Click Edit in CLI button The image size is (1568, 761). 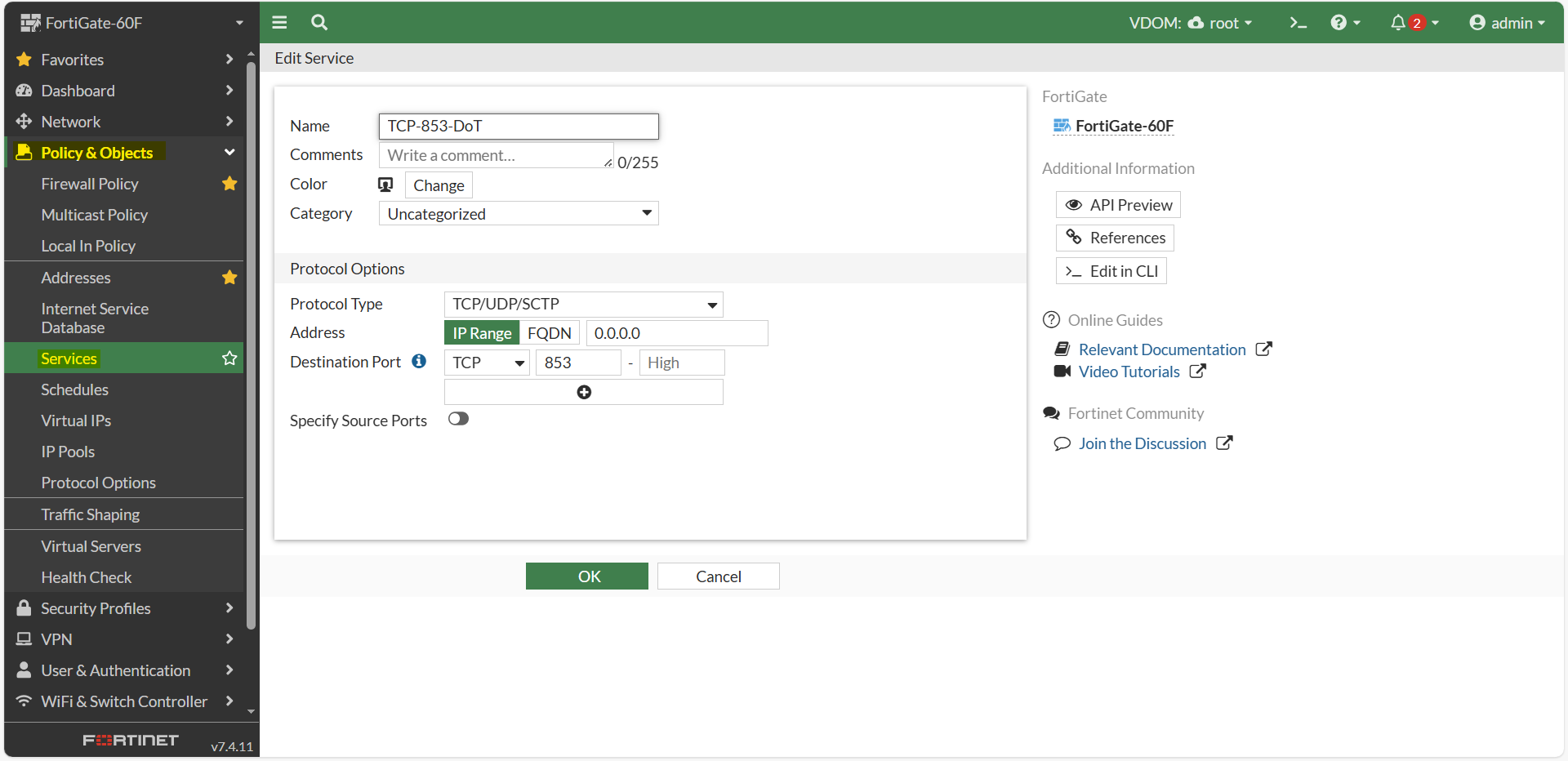1111,271
